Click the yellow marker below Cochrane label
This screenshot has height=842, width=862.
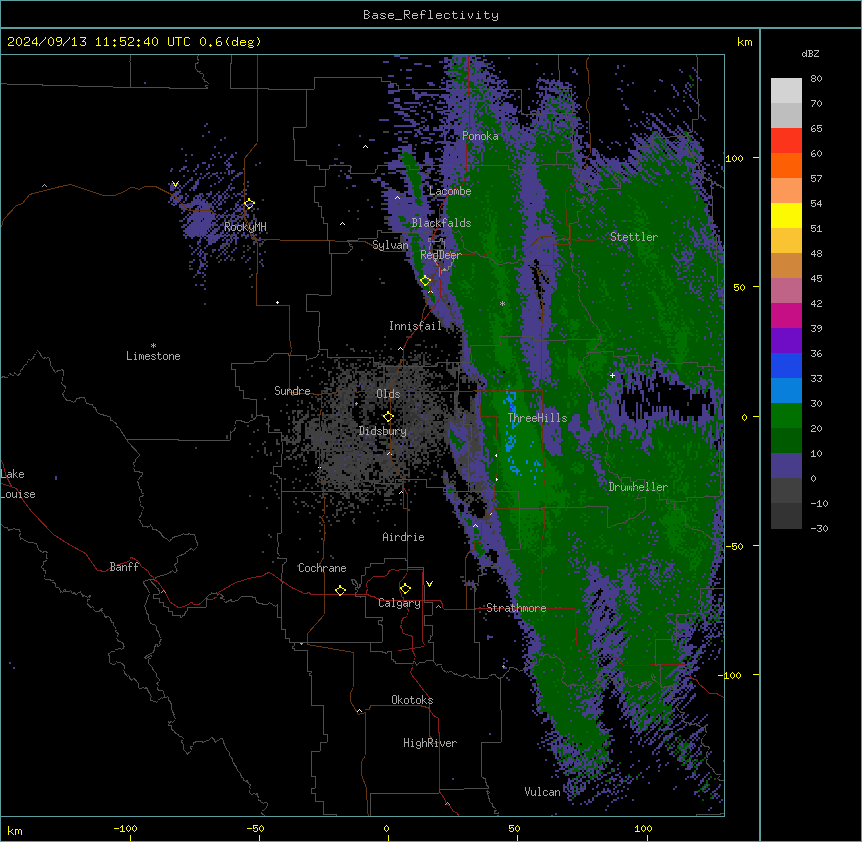point(340,590)
